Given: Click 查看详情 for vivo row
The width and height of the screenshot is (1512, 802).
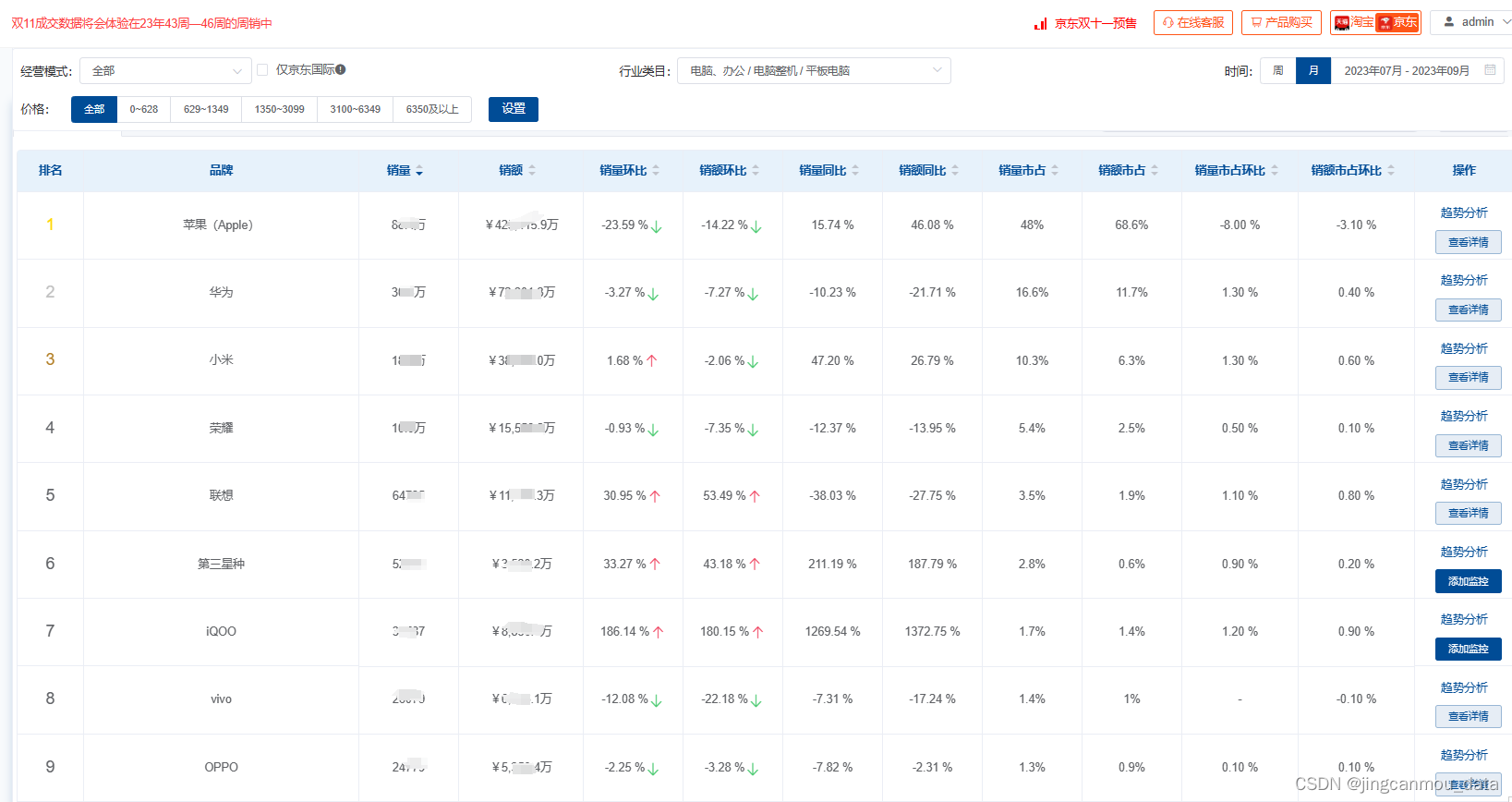Looking at the screenshot, I should coord(1469,716).
